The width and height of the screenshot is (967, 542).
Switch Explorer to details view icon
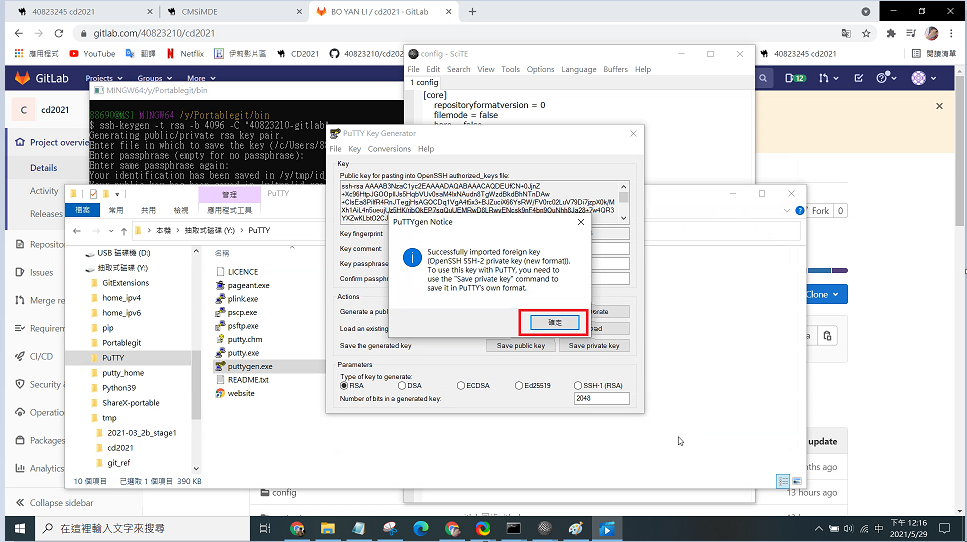click(783, 481)
